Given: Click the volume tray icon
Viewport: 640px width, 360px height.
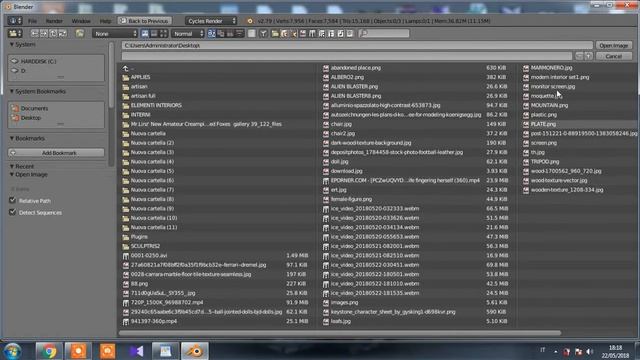Looking at the screenshot, I should coord(589,351).
